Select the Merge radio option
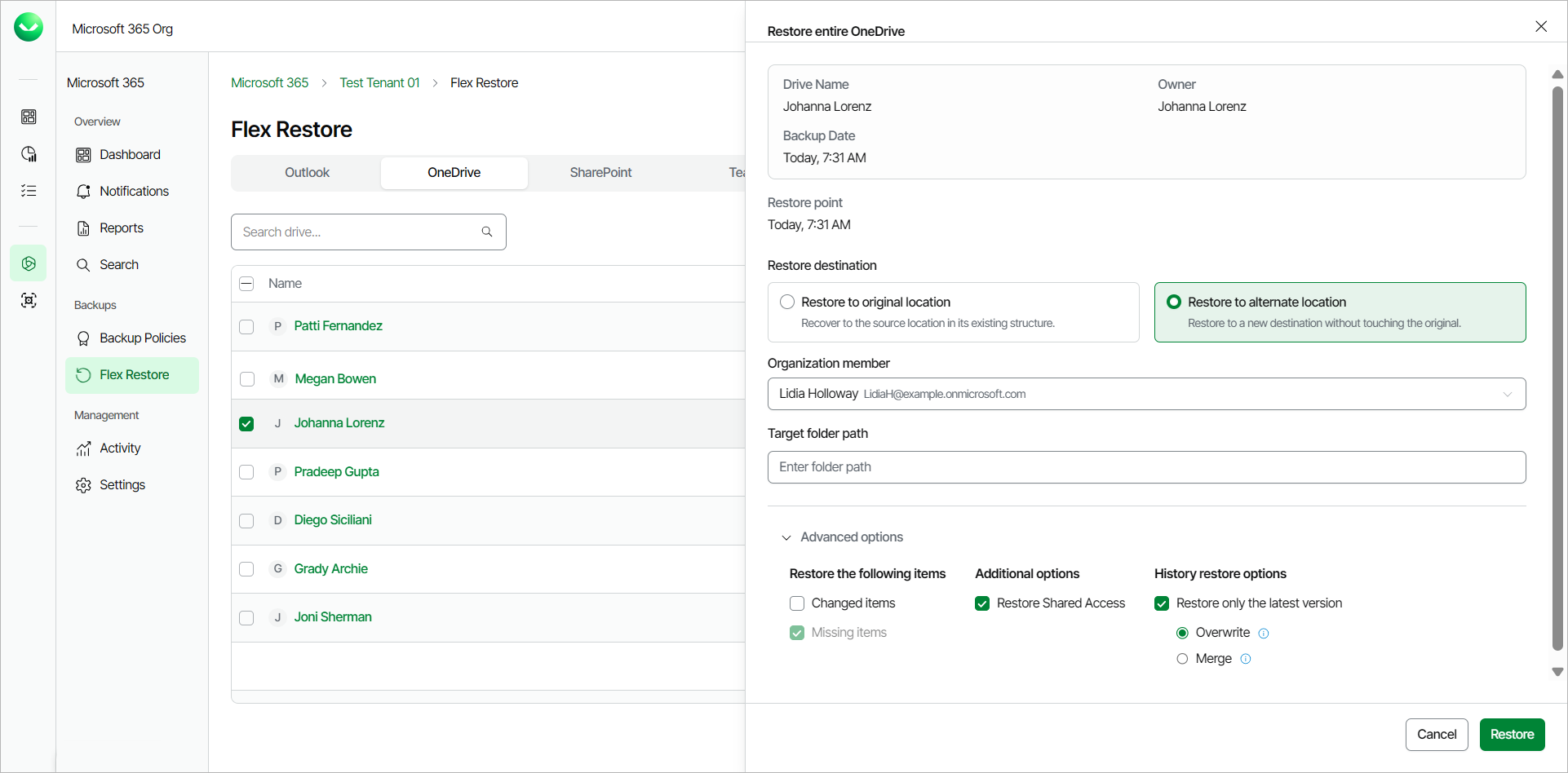The width and height of the screenshot is (1568, 773). pyautogui.click(x=1182, y=659)
